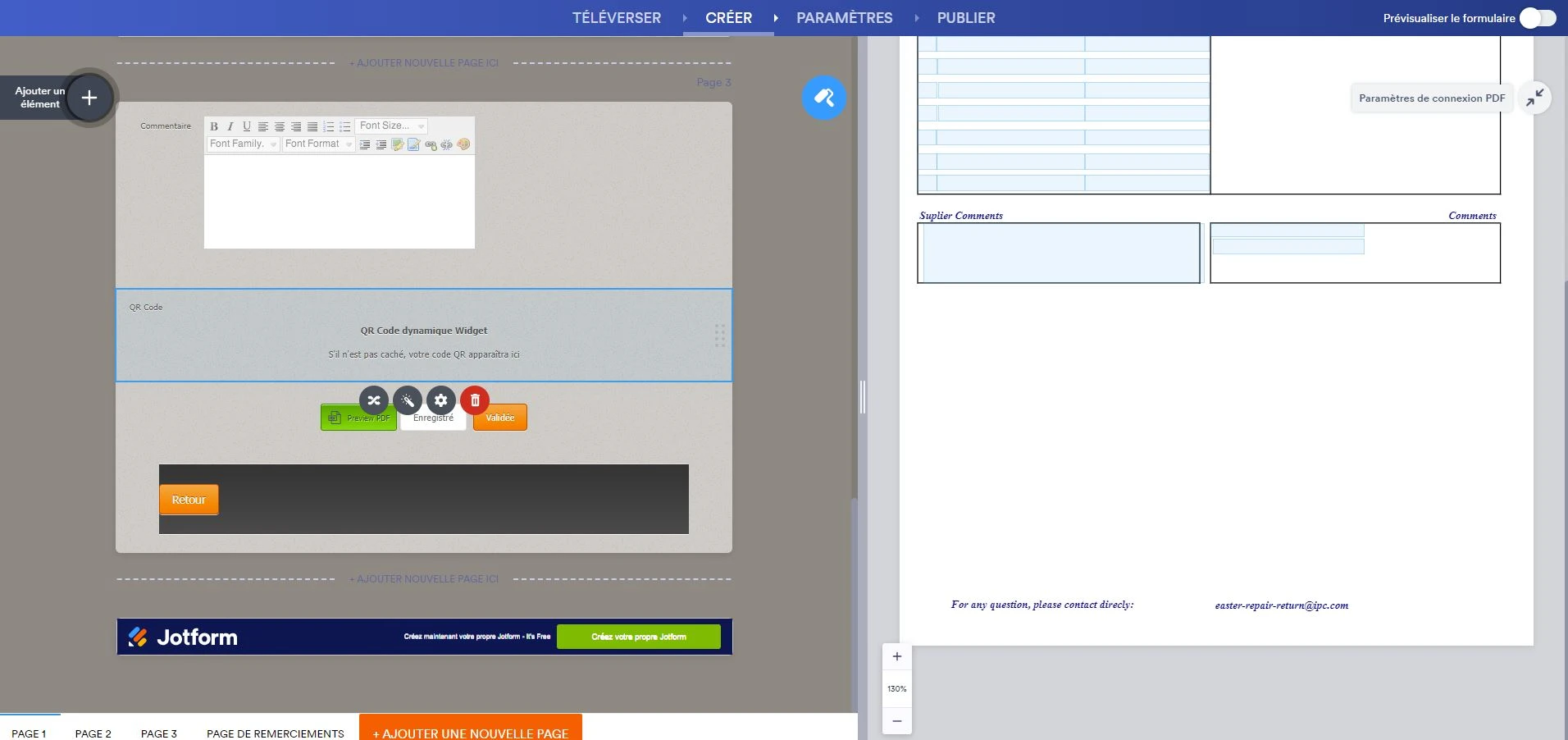Toggle center text alignment in the editor
1568x740 pixels.
[280, 126]
